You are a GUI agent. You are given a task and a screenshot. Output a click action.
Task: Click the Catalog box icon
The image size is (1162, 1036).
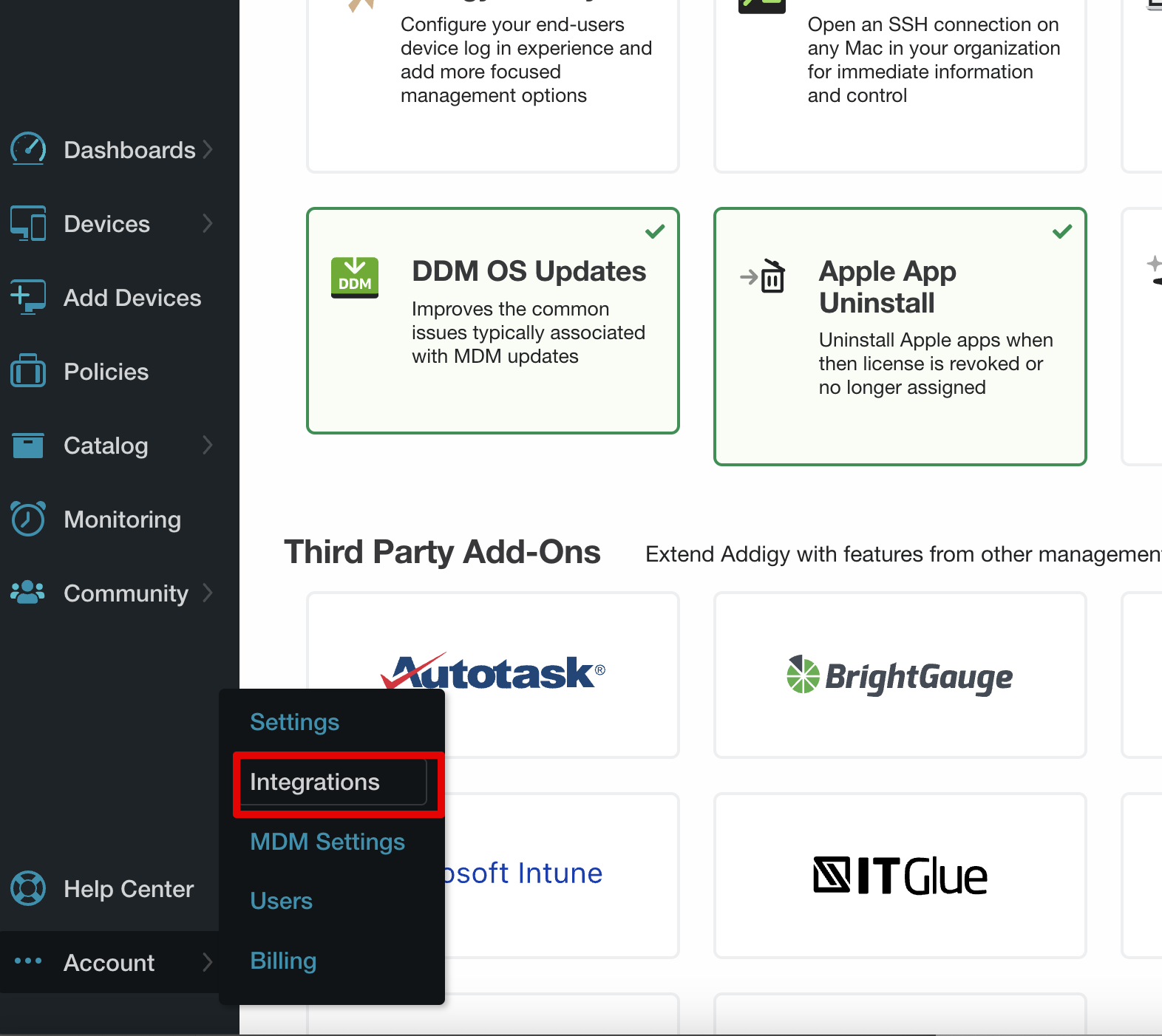pos(28,446)
